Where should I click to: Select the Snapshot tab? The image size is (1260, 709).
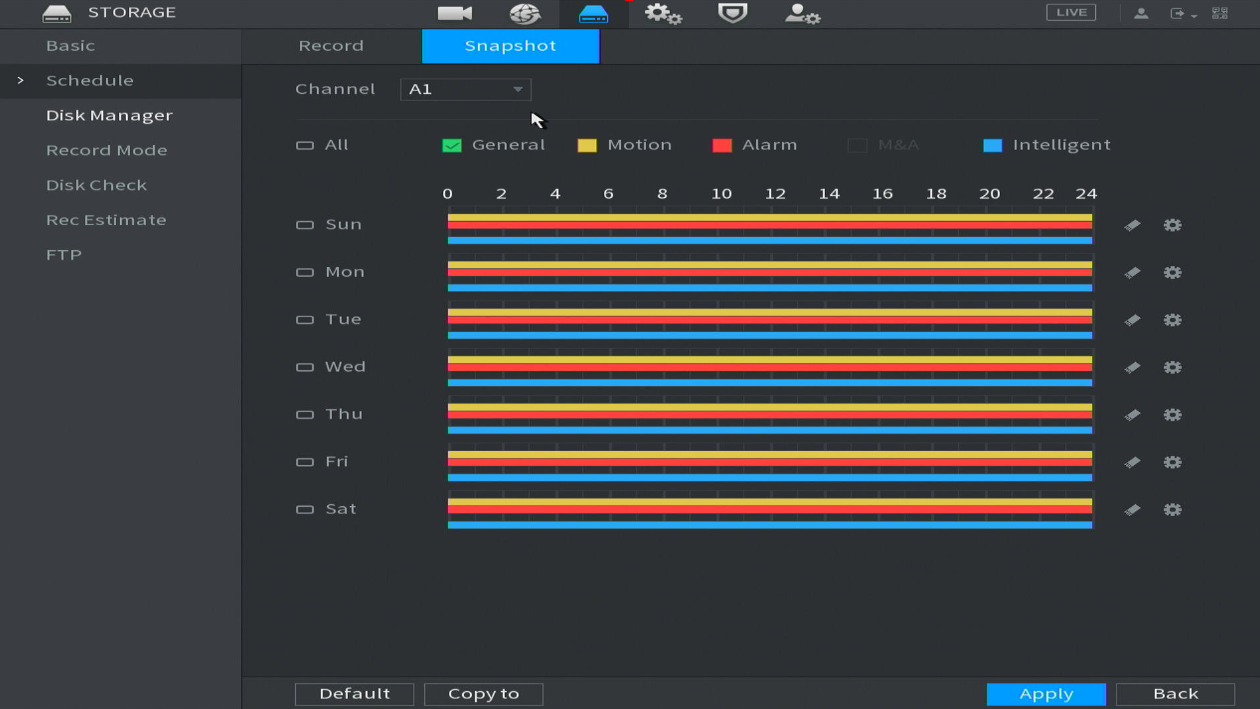coord(510,46)
